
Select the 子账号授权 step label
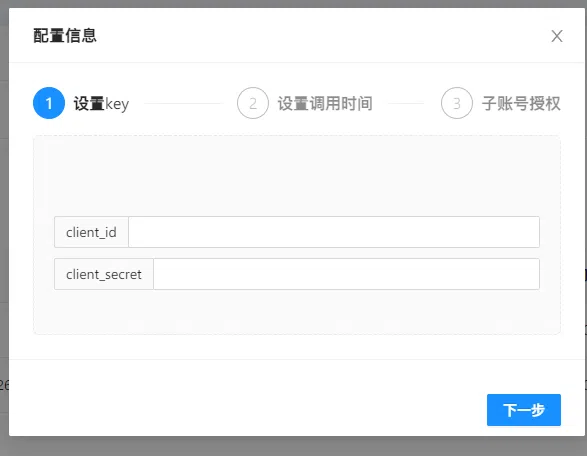tap(521, 104)
